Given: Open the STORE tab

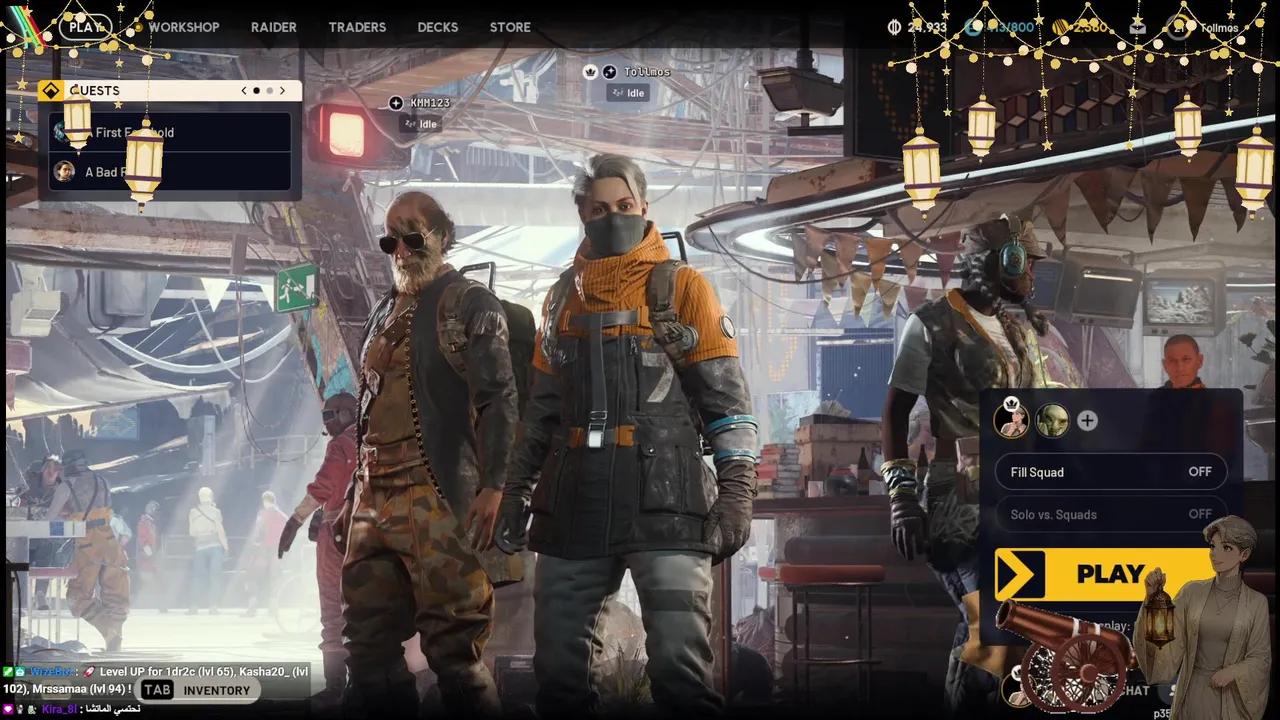Looking at the screenshot, I should pyautogui.click(x=510, y=27).
